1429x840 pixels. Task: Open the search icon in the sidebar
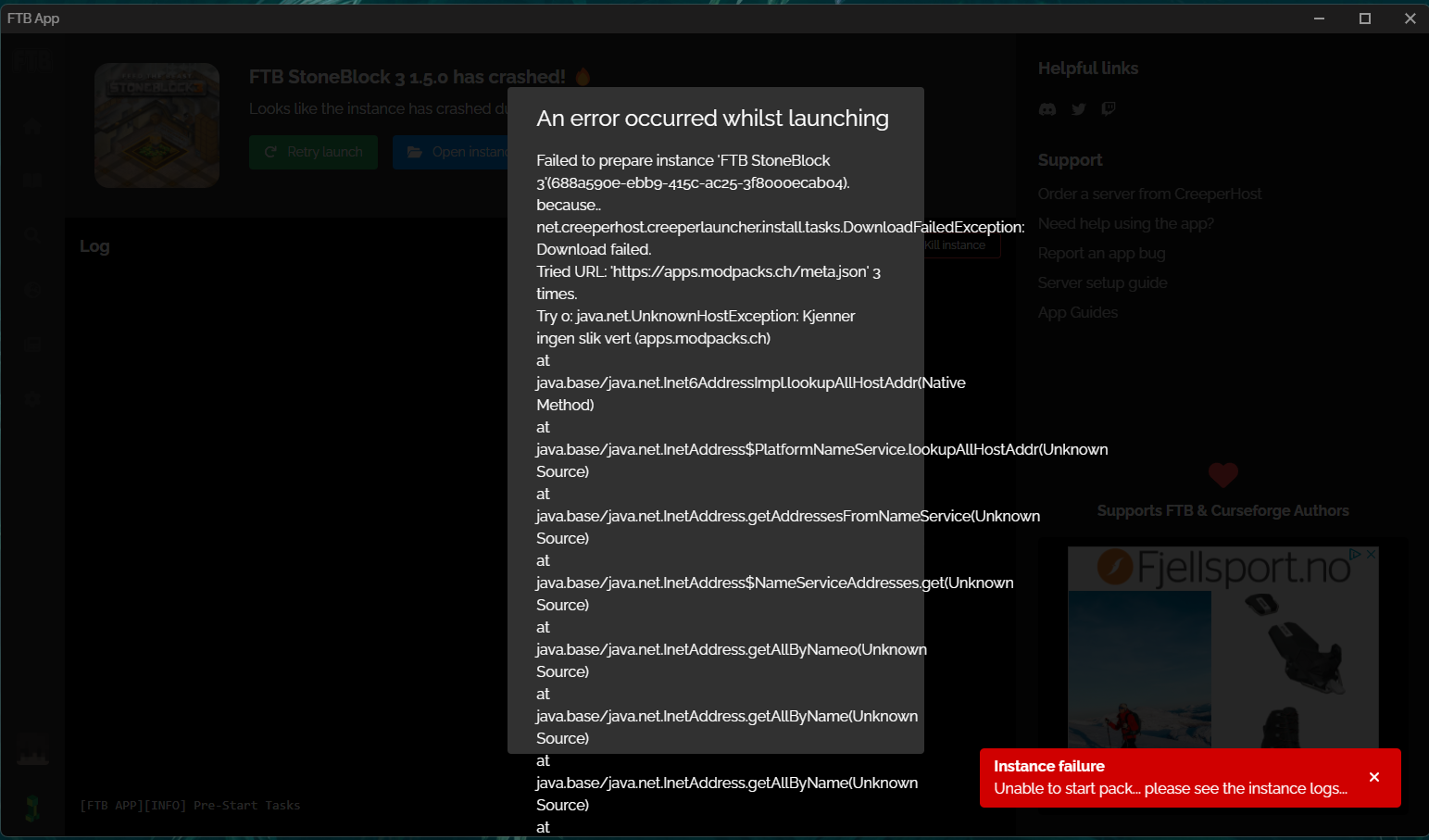(x=32, y=234)
